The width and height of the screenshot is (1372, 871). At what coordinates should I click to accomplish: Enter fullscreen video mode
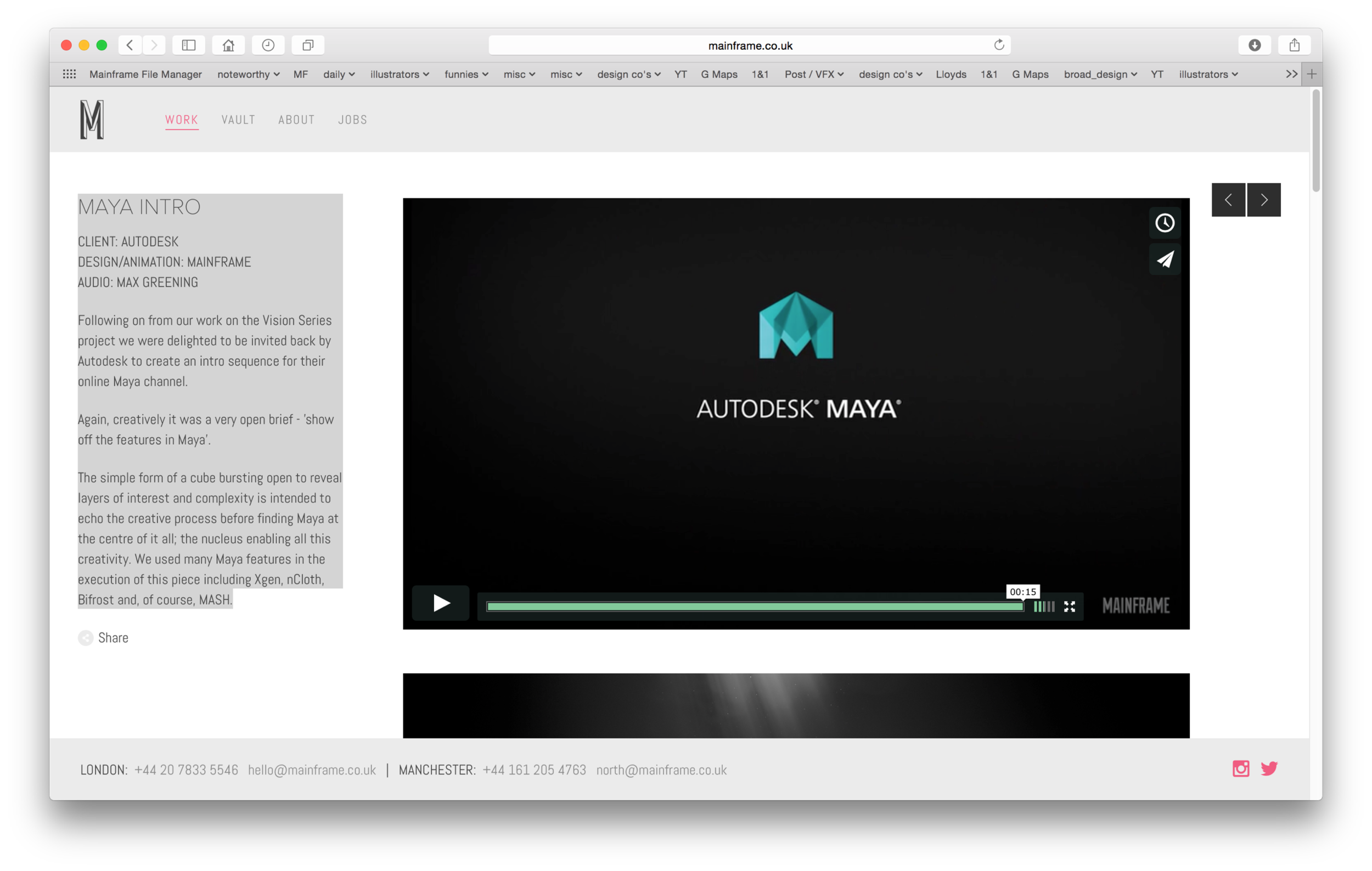click(1070, 607)
